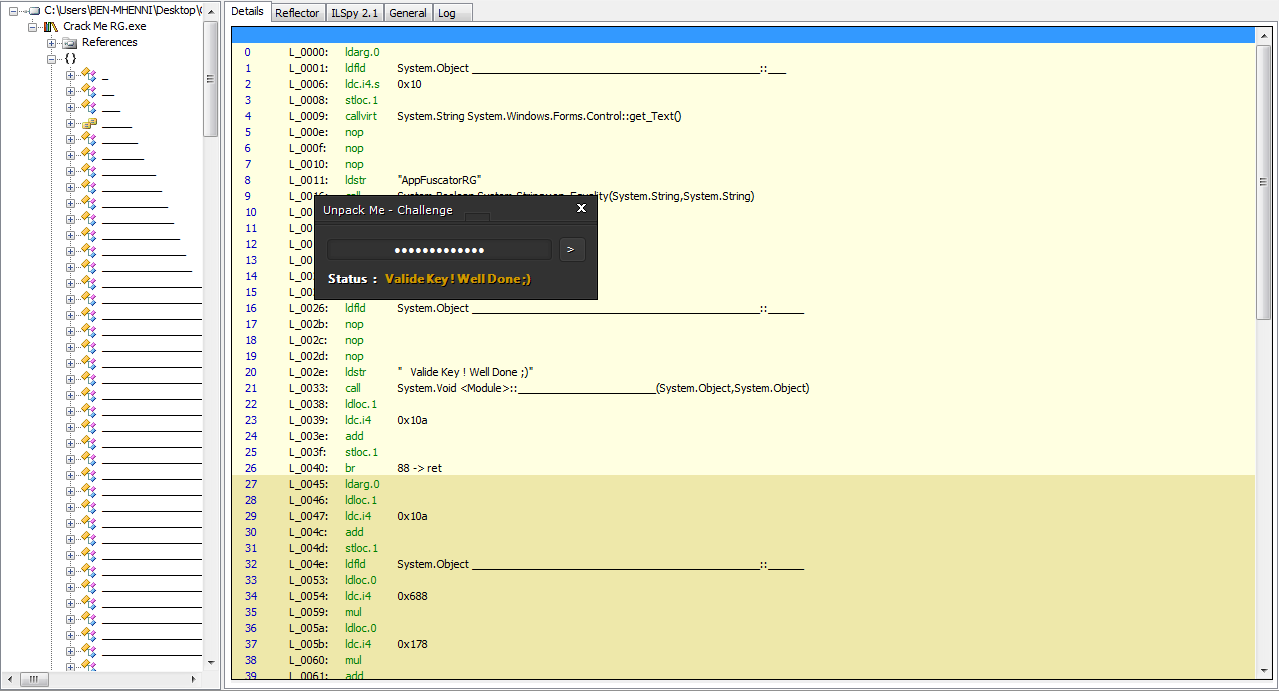The height and width of the screenshot is (691, 1279).
Task: Select the Crack Me RG.exe tree item
Action: pyautogui.click(x=105, y=26)
